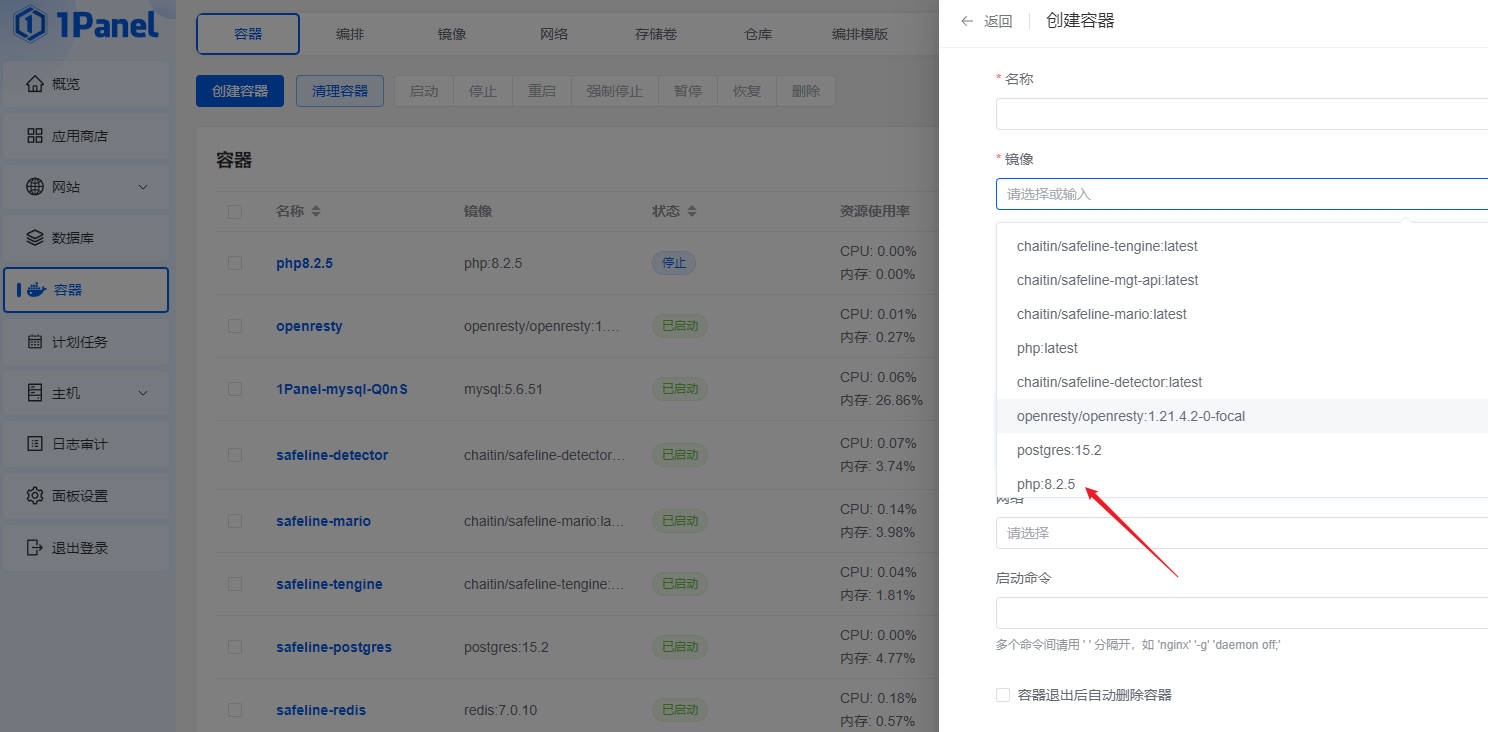The height and width of the screenshot is (732, 1488).
Task: Click the log audit icon
Action: pos(35,444)
